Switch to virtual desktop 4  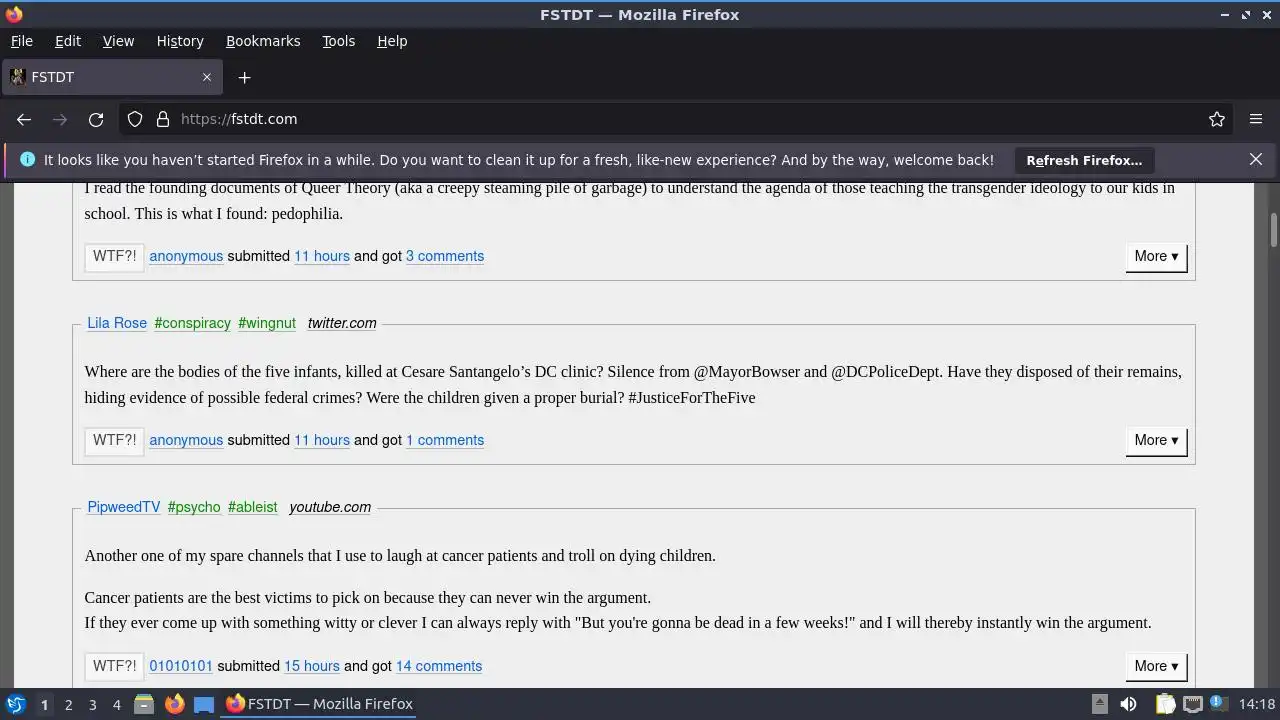click(116, 704)
